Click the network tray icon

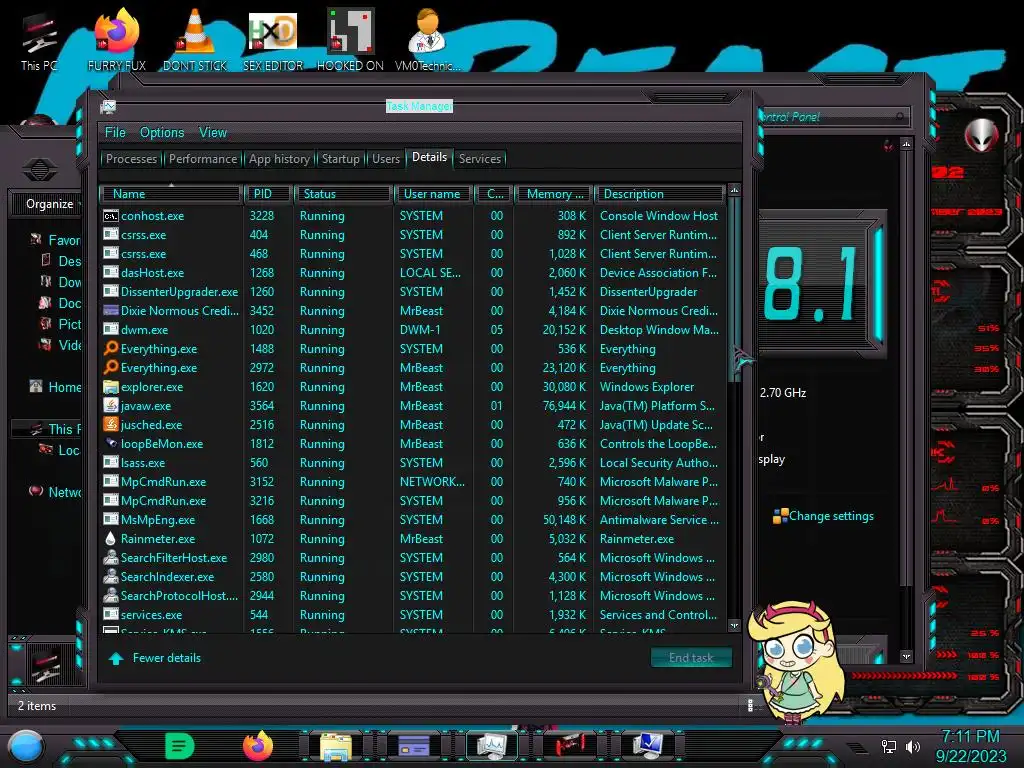[x=888, y=746]
